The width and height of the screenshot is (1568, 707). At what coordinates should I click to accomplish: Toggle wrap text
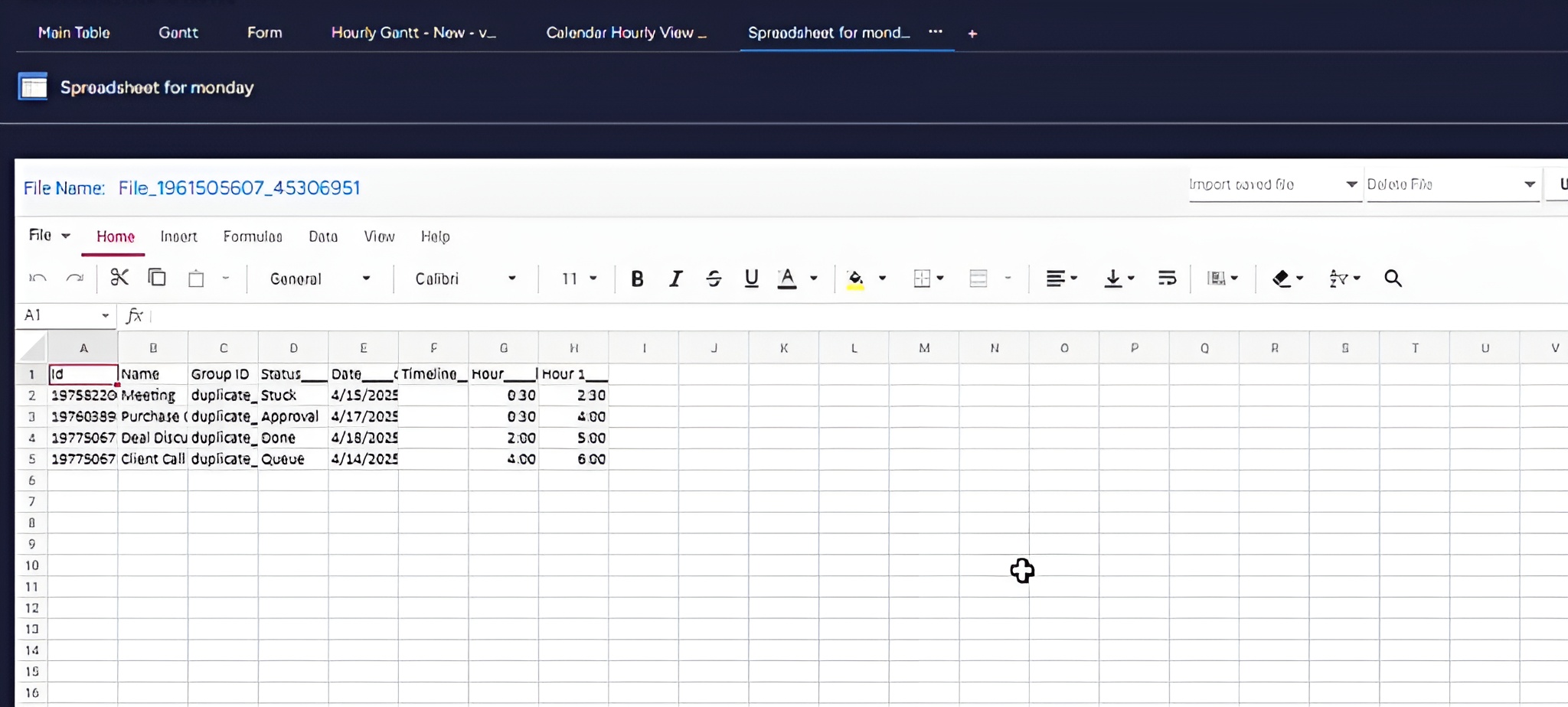click(x=1168, y=279)
